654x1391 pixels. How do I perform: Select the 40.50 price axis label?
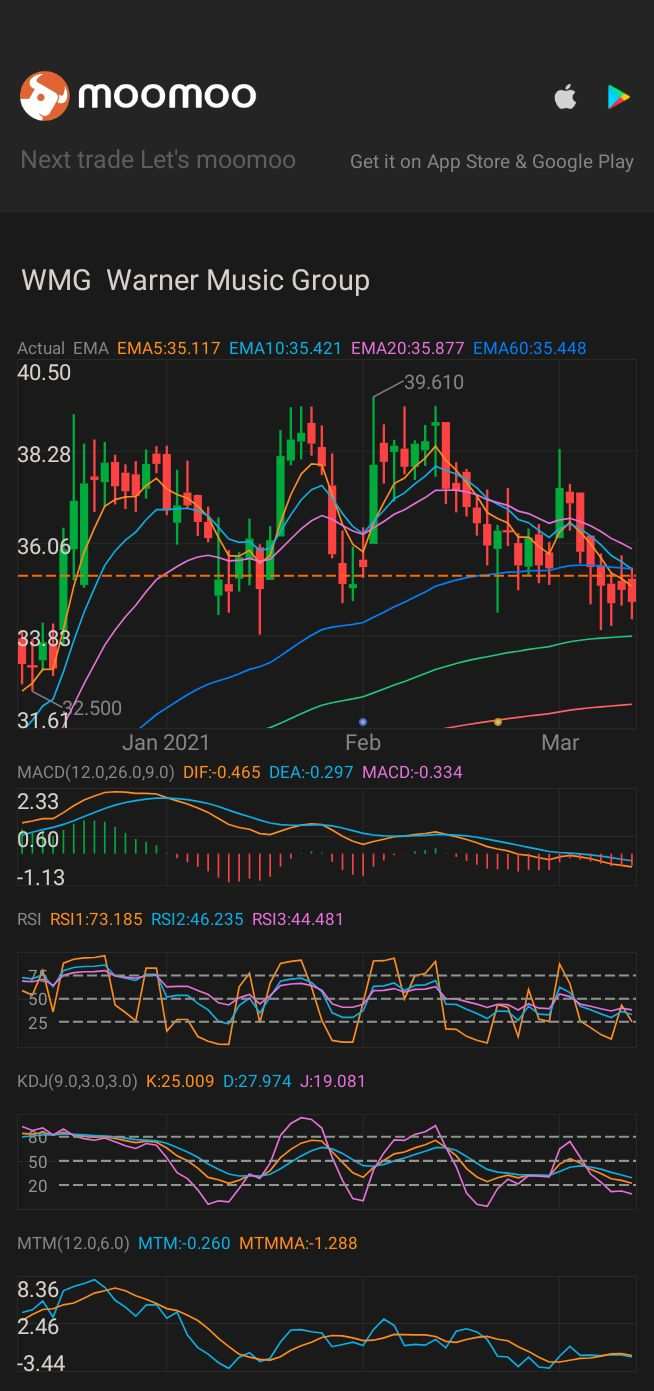[x=44, y=373]
